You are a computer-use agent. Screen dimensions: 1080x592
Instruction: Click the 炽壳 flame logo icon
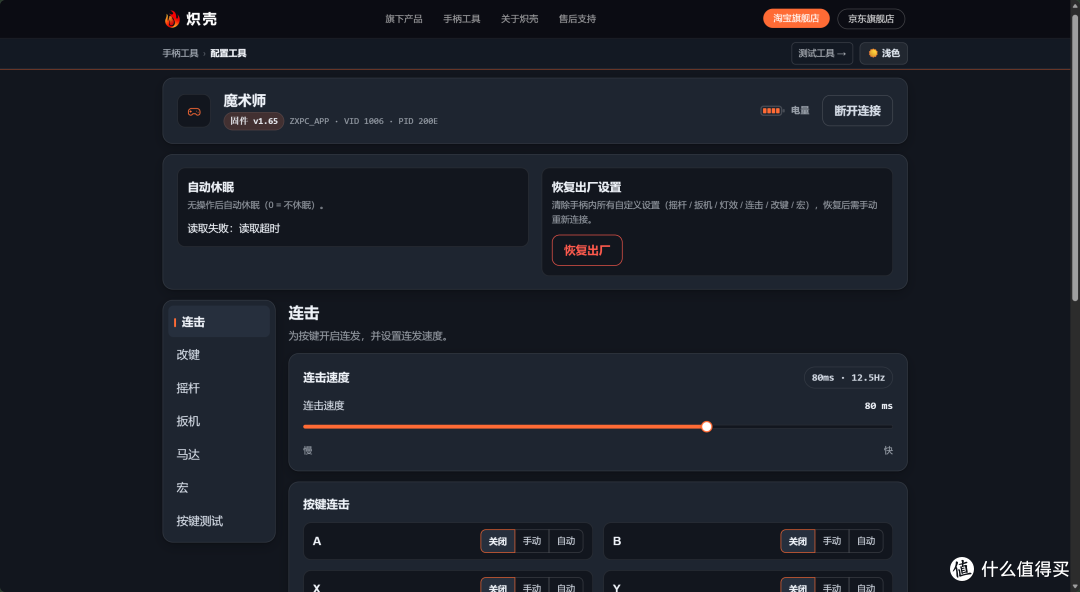point(172,19)
